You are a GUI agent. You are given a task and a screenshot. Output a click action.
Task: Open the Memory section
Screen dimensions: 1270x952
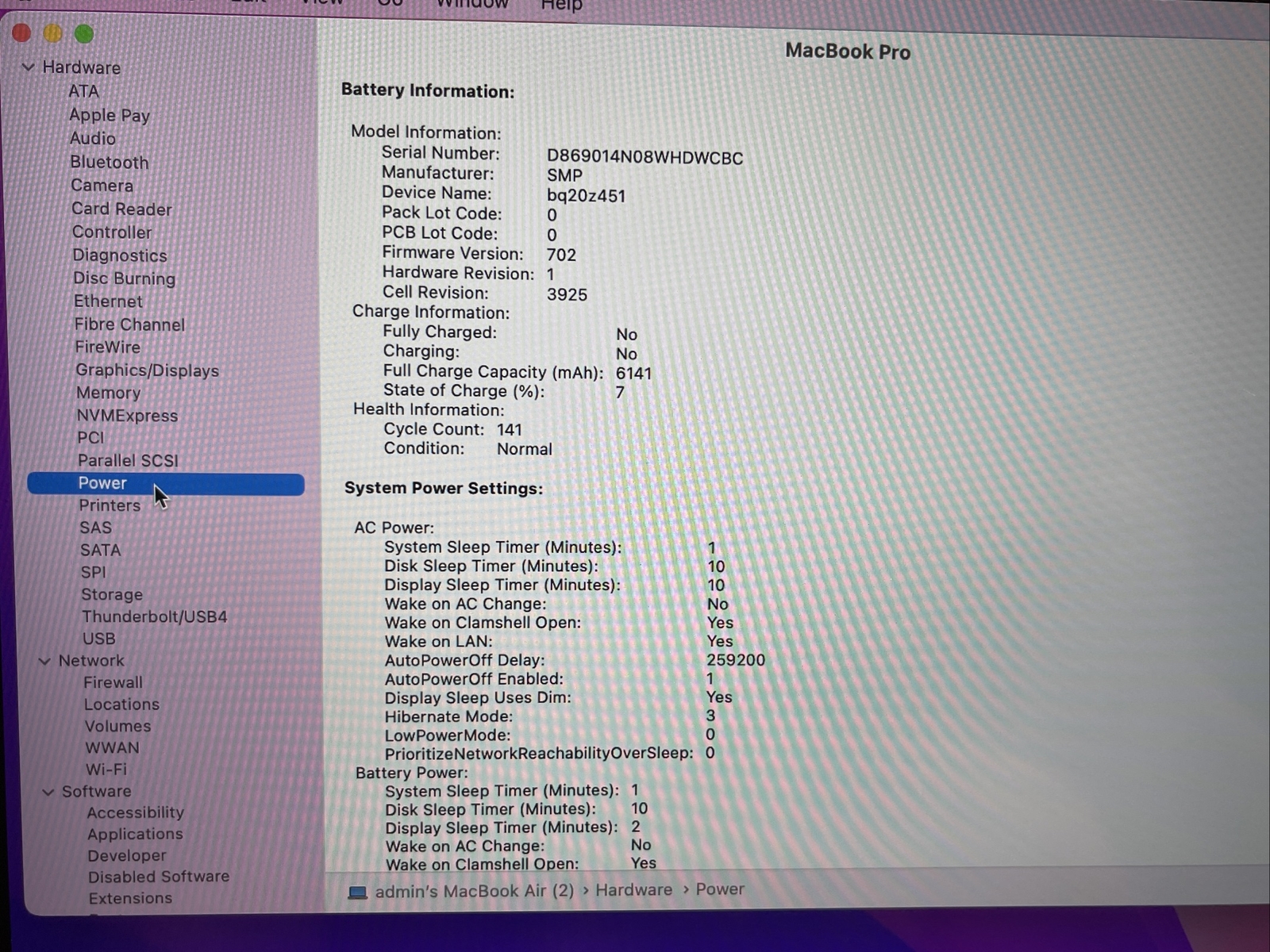[108, 393]
